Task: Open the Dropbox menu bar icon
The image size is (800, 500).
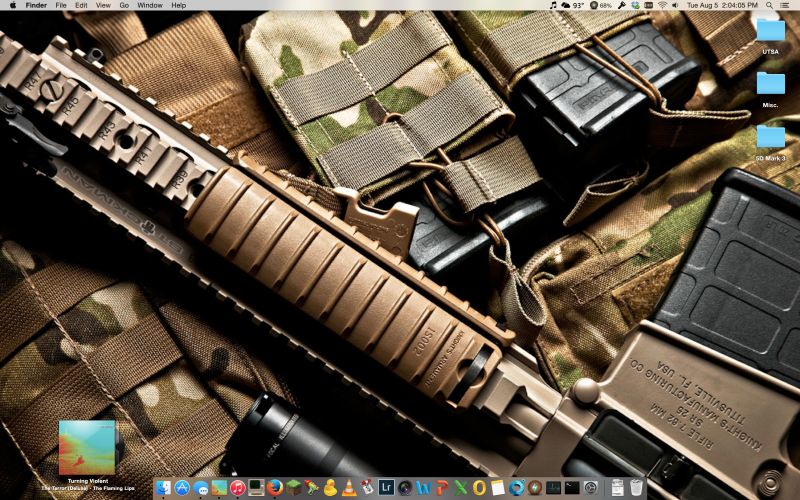Action: coord(635,5)
